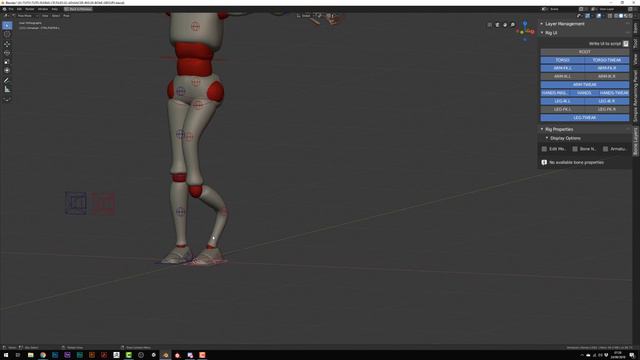Click the zoom magnifier viewport gizmo
The height and width of the screenshot is (360, 640).
pos(513,25)
